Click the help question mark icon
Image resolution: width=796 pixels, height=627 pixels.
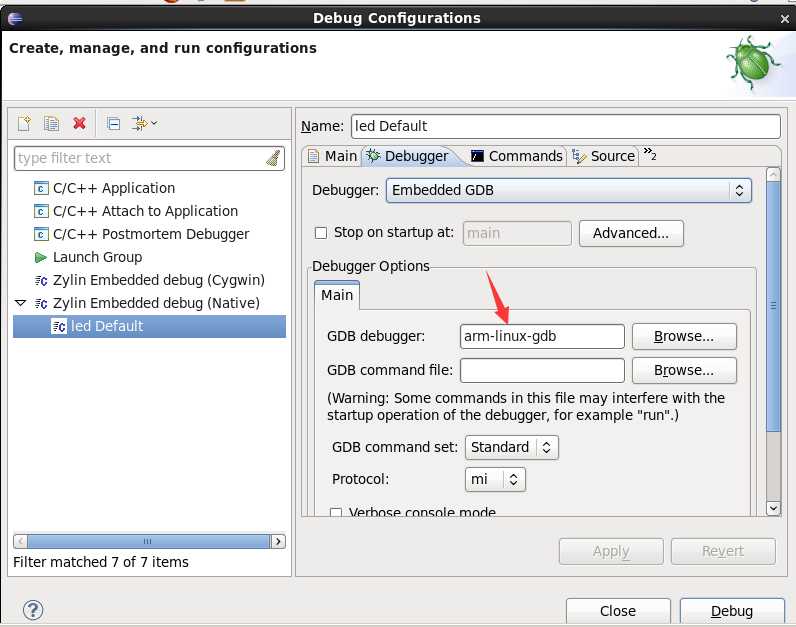point(33,610)
